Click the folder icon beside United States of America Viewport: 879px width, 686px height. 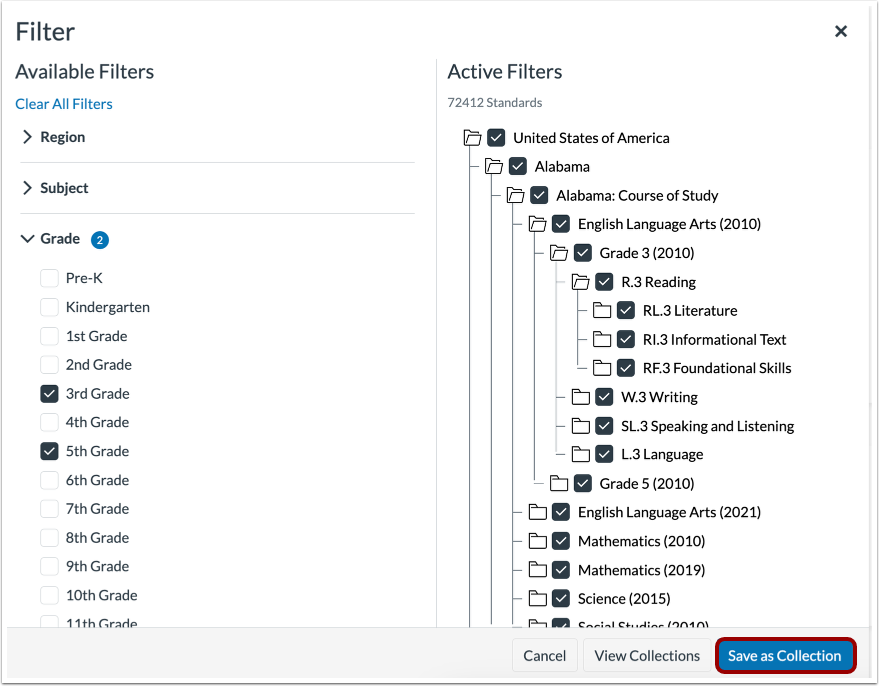pyautogui.click(x=474, y=138)
